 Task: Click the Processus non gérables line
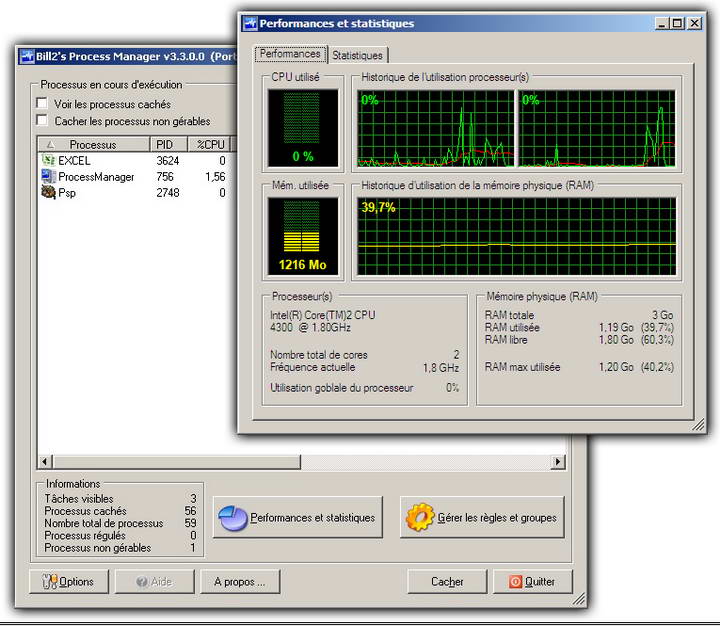[x=120, y=547]
